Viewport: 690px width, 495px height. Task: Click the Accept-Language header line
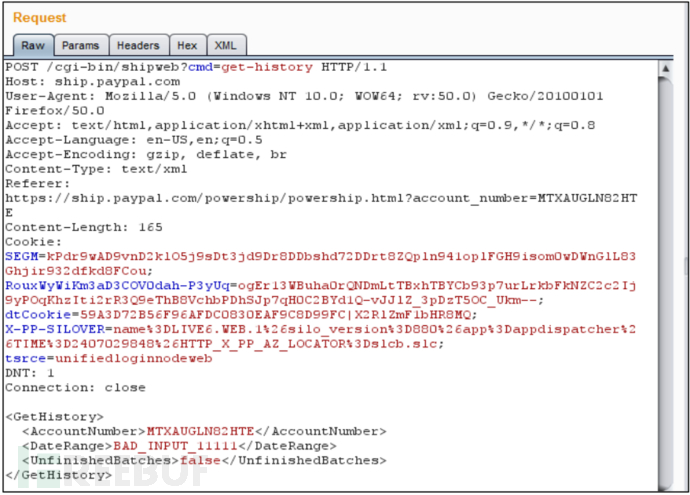pos(134,140)
